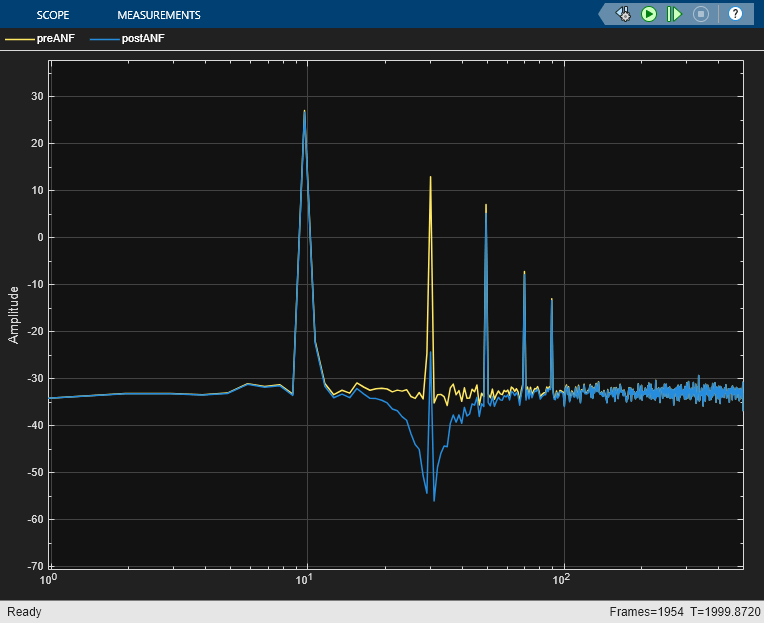Viewport: 764px width, 623px height.
Task: Click the step-back settings icon
Action: click(623, 14)
